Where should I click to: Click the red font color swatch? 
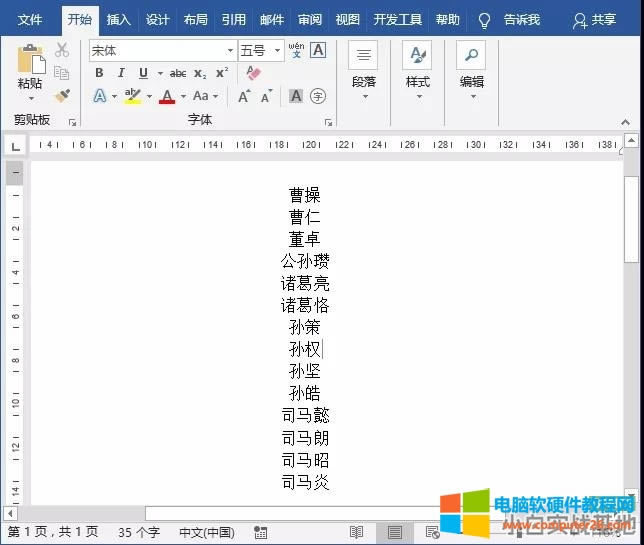167,96
